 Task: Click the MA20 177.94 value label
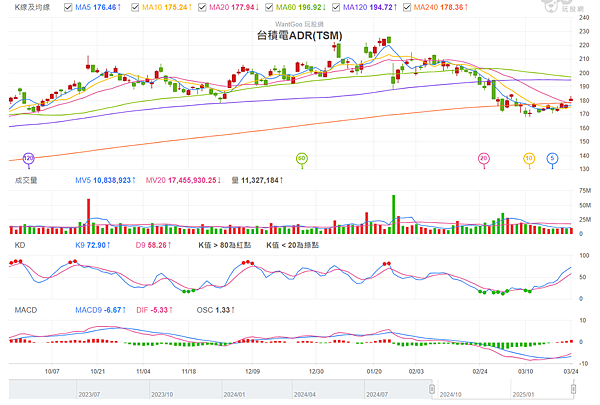pos(234,7)
